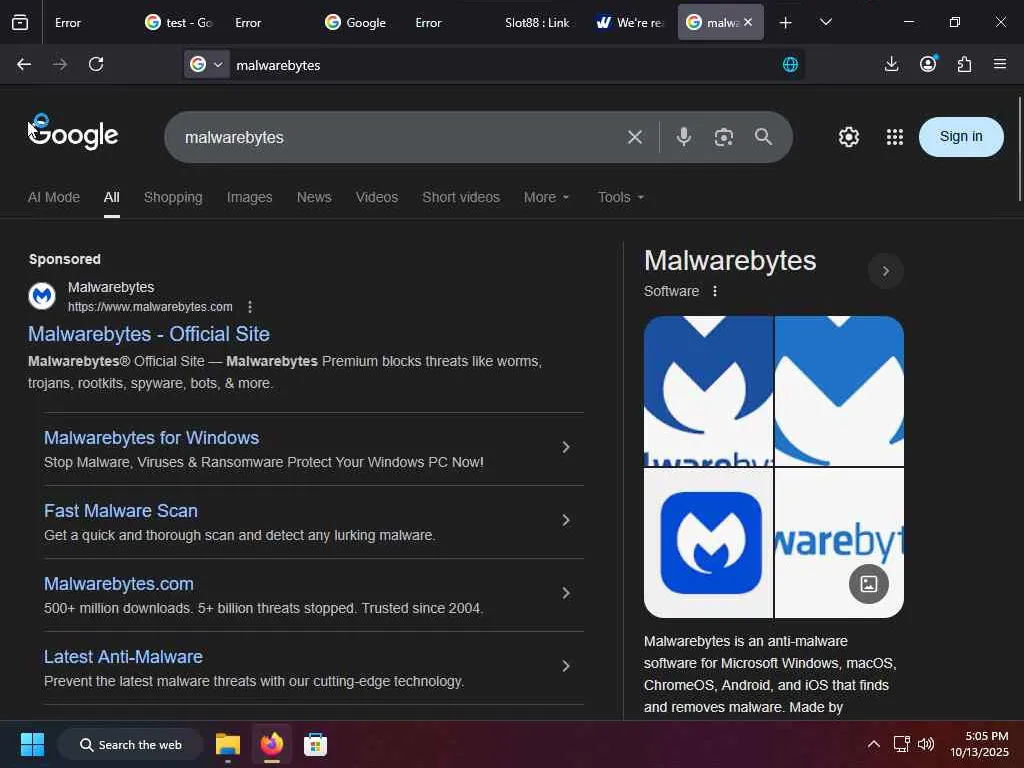Screen dimensions: 1024x768
Task: Select the Shopping results filter
Action: (173, 197)
